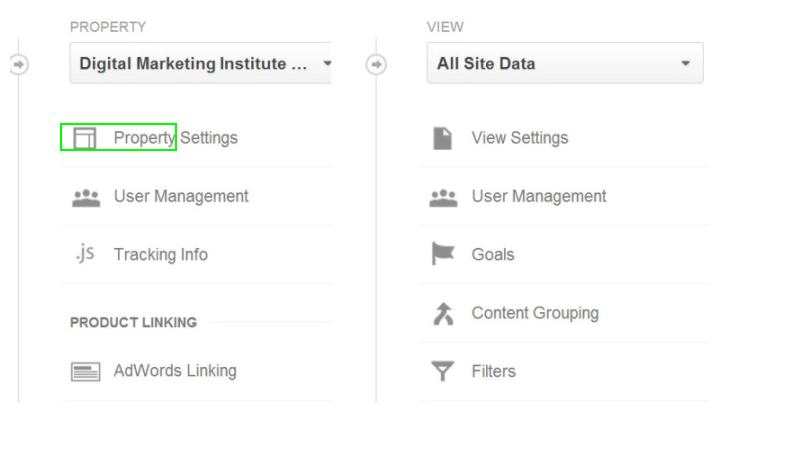Select Goals in View column
This screenshot has width=794, height=449.
(x=493, y=255)
